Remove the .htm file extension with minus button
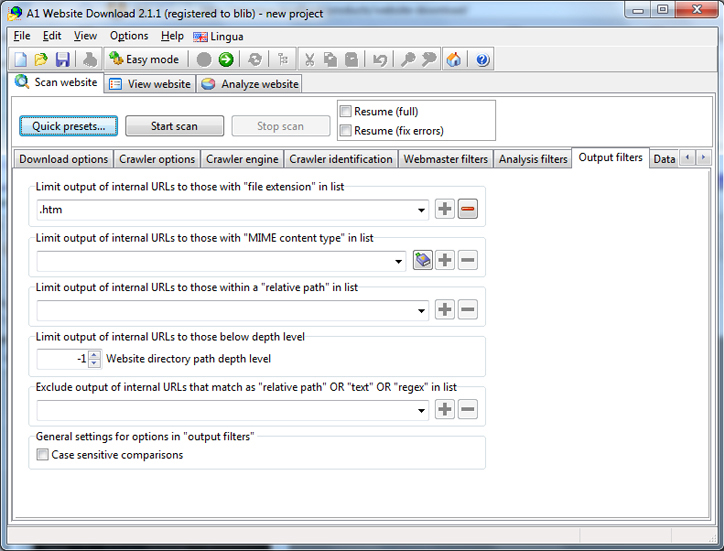This screenshot has height=551, width=724. tap(467, 210)
